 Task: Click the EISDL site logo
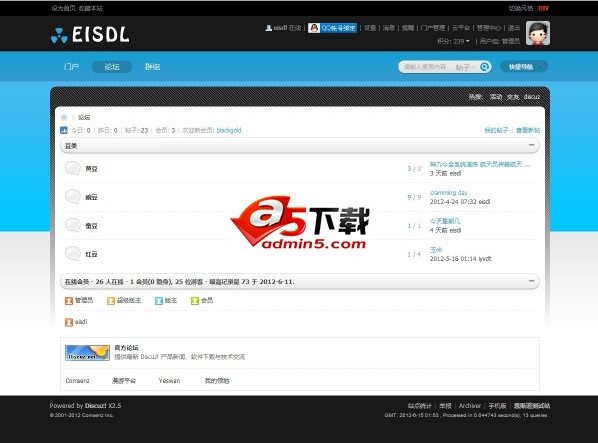click(x=90, y=35)
